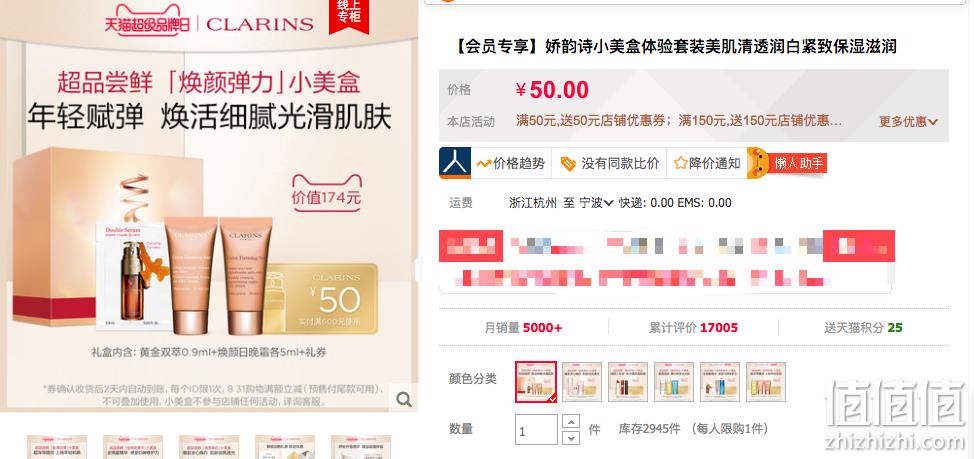
Task: Open the 宁波 destination dropdown
Action: pyautogui.click(x=596, y=202)
